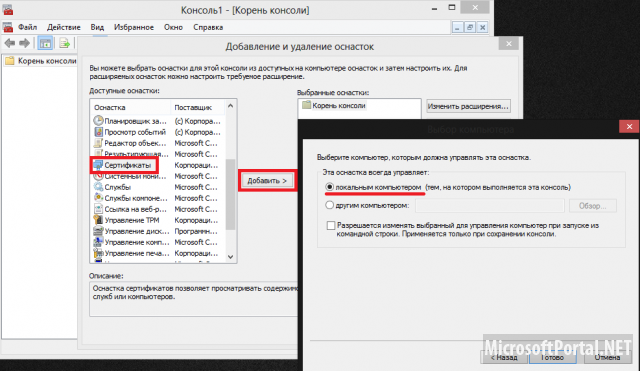The height and width of the screenshot is (371, 640).
Task: Click Корень консоли folder icon in console tree
Action: (10, 61)
